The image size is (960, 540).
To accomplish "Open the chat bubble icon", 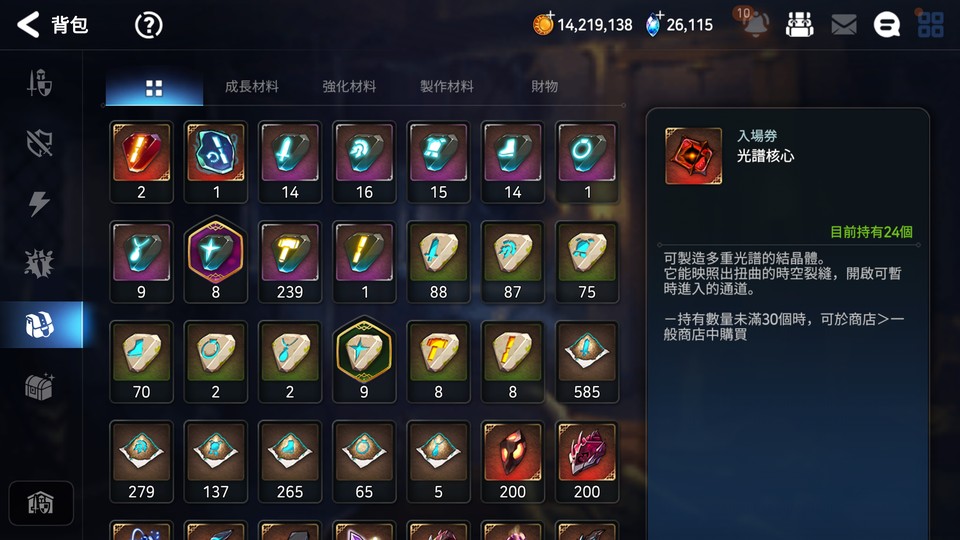I will [887, 25].
